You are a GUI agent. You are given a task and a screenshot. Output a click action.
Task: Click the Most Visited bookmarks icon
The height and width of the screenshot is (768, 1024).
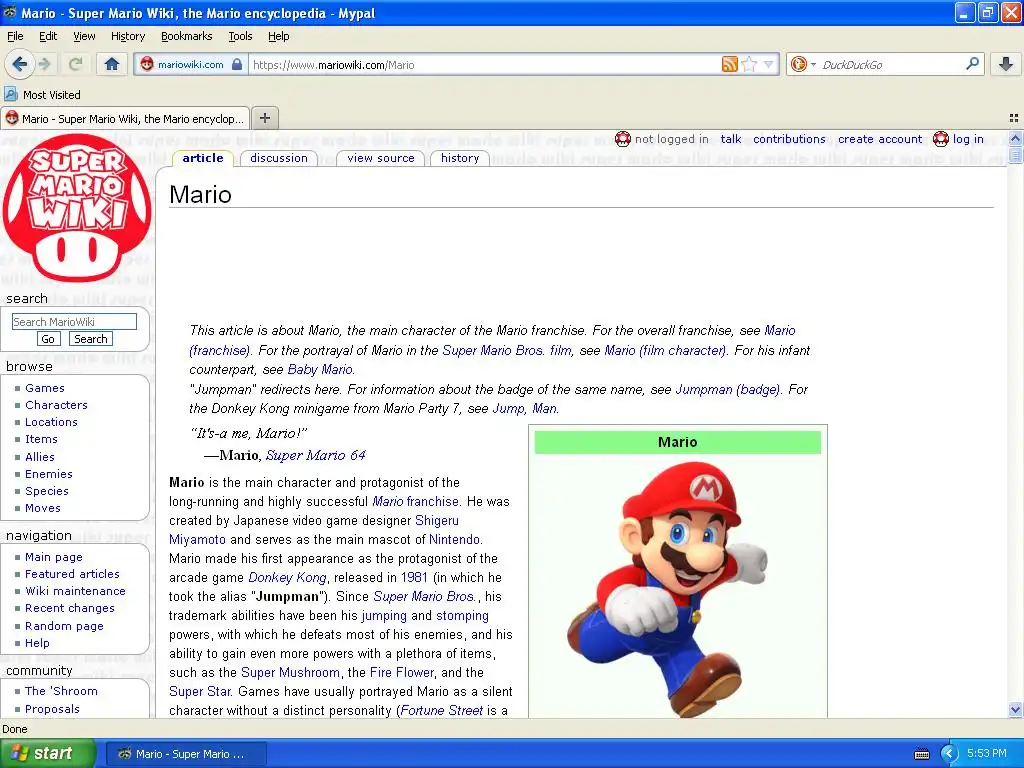click(10, 95)
